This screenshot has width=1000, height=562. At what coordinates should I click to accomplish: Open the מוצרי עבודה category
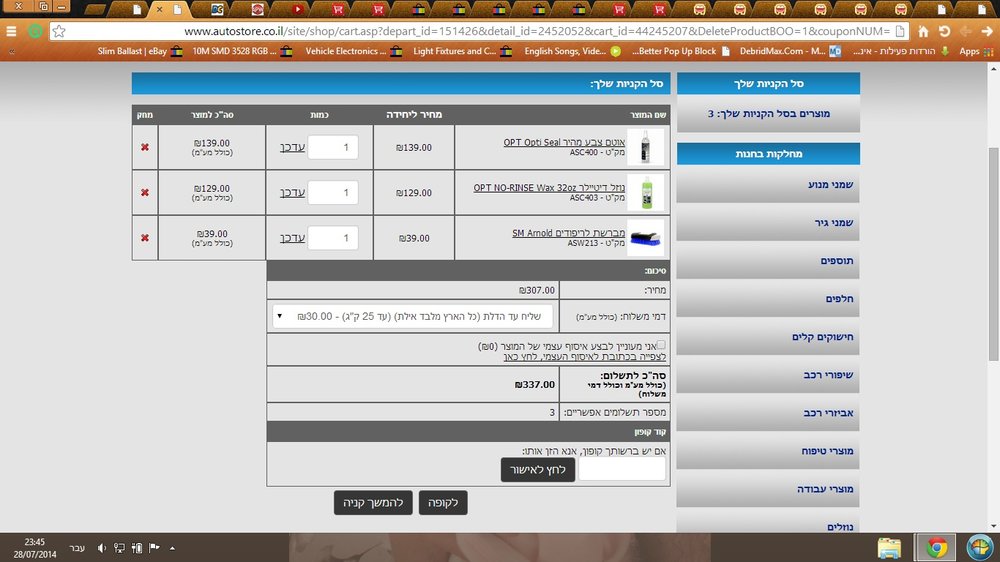coord(768,489)
